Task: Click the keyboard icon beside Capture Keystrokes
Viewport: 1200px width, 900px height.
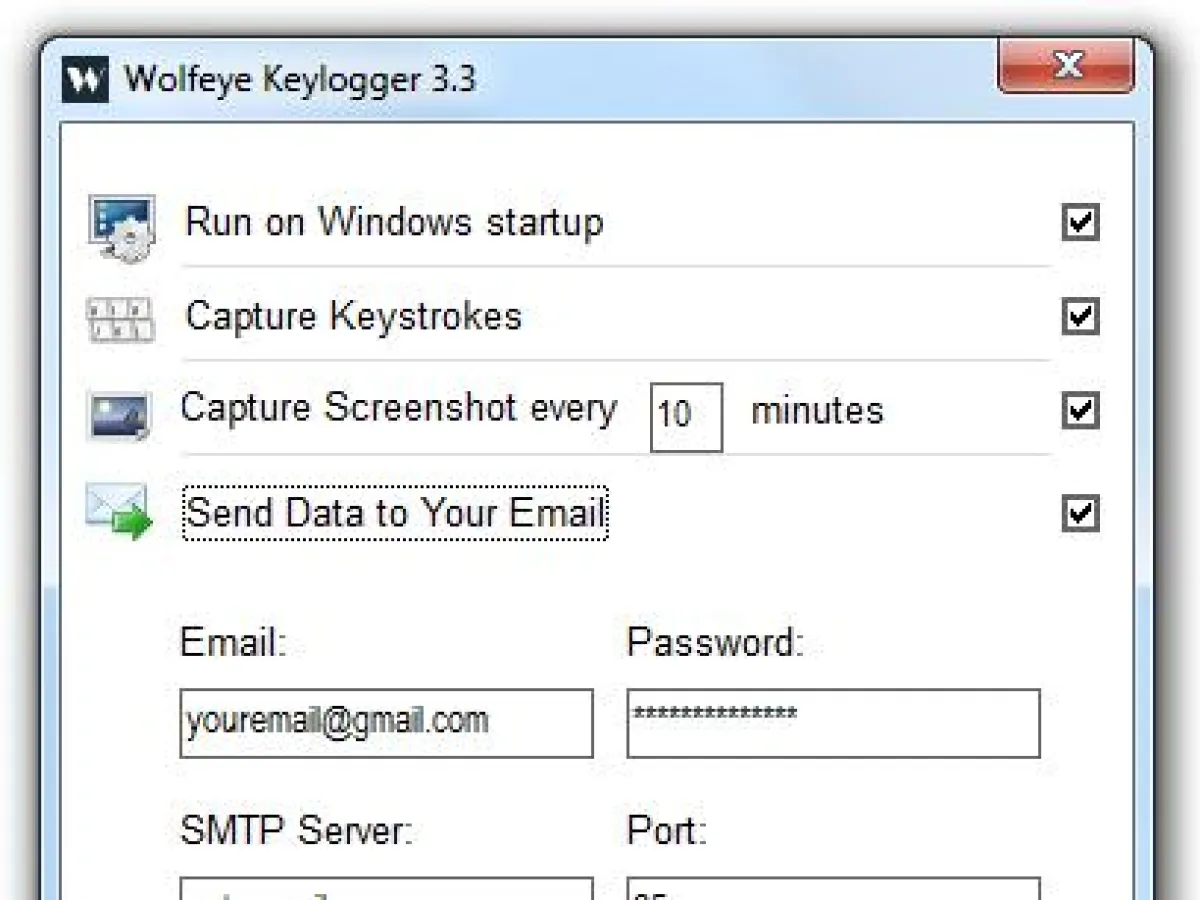Action: (x=119, y=317)
